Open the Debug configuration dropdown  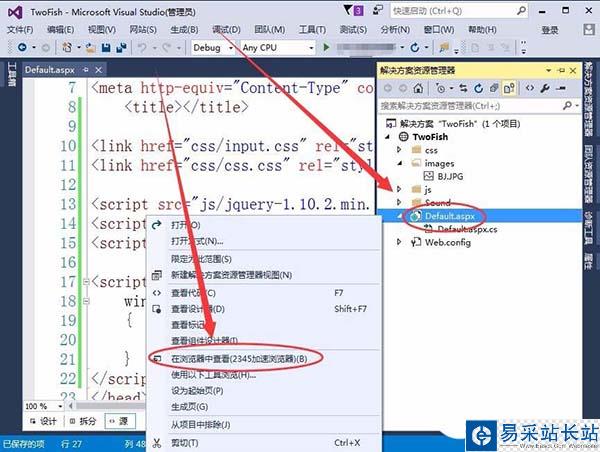(x=231, y=48)
